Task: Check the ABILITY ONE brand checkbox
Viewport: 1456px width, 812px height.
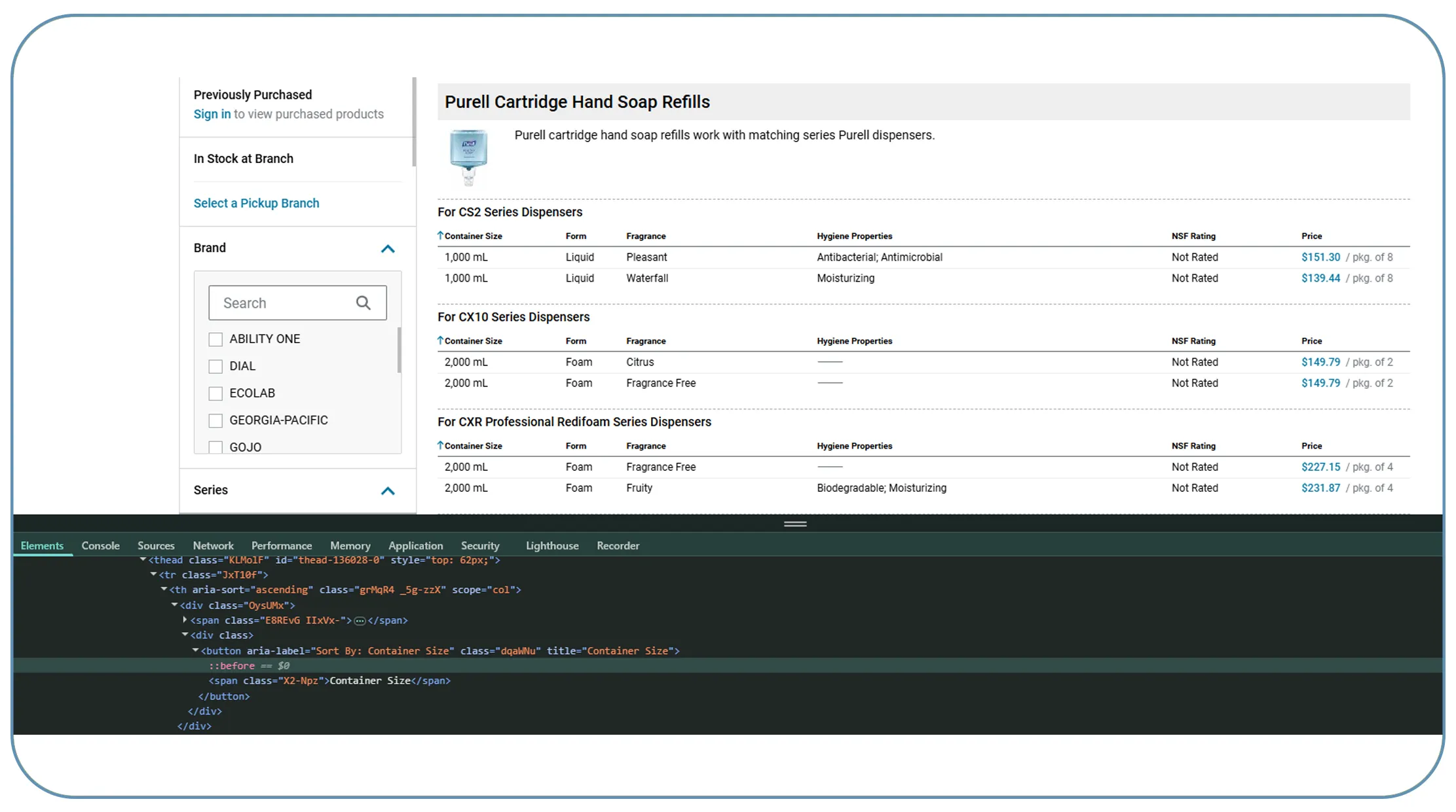Action: click(215, 339)
